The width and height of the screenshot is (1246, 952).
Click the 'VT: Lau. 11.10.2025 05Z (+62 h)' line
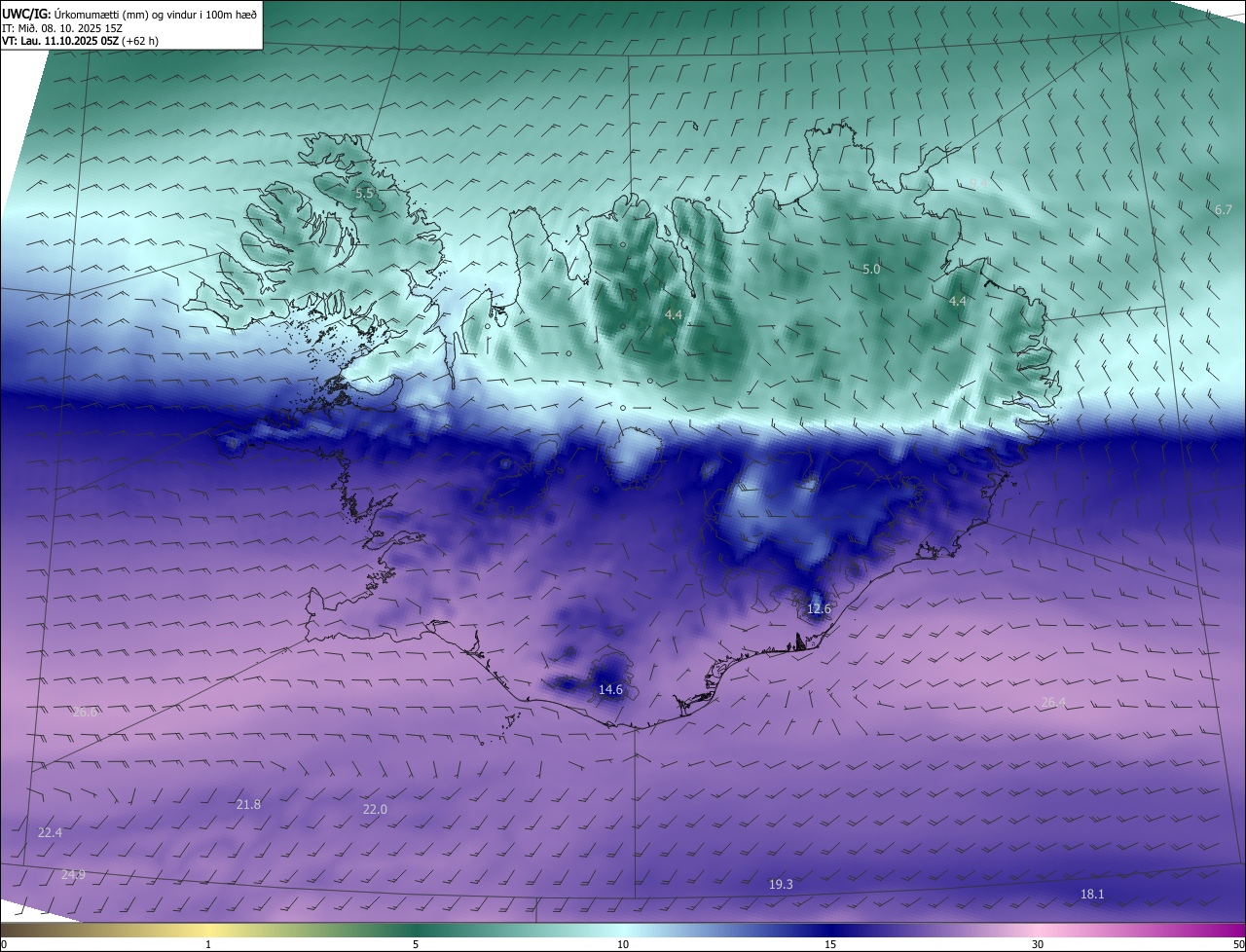click(x=80, y=41)
